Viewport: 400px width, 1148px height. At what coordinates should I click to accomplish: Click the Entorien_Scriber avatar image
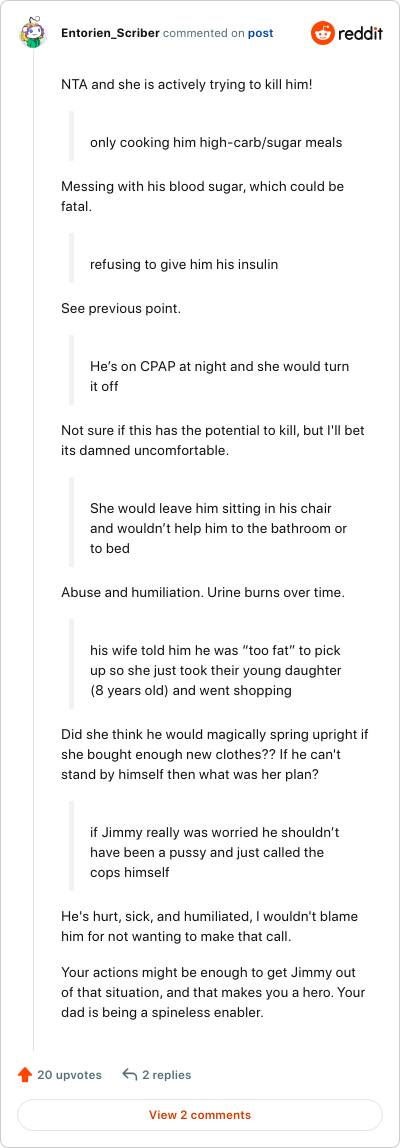pyautogui.click(x=33, y=34)
